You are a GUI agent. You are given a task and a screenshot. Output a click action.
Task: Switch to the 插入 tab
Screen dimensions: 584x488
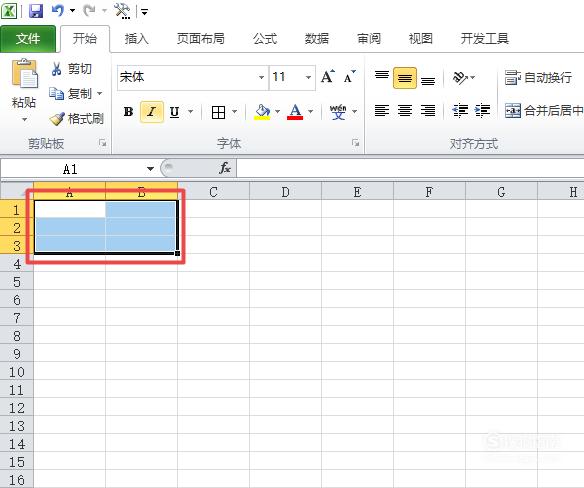click(x=136, y=38)
